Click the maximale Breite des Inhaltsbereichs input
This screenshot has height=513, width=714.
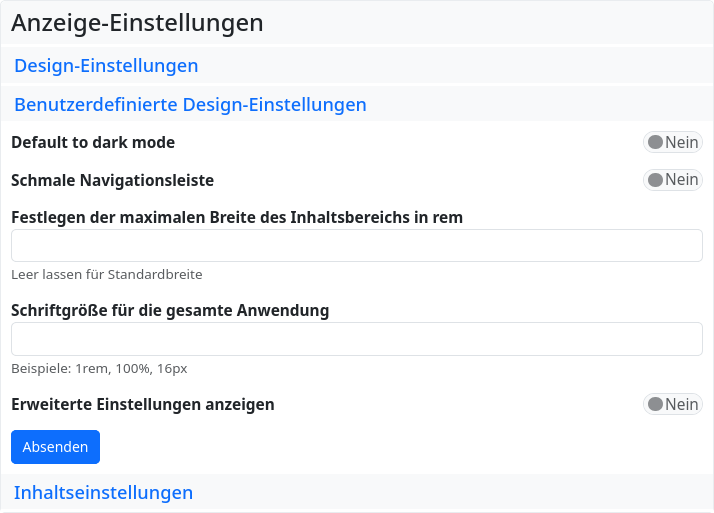coord(356,246)
